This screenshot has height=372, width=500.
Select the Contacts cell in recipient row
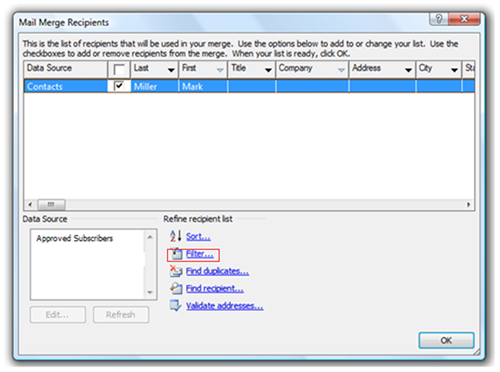66,86
